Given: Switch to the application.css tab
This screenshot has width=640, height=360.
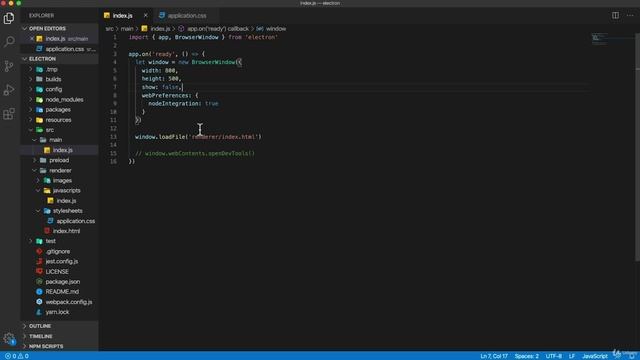Looking at the screenshot, I should click(x=187, y=16).
